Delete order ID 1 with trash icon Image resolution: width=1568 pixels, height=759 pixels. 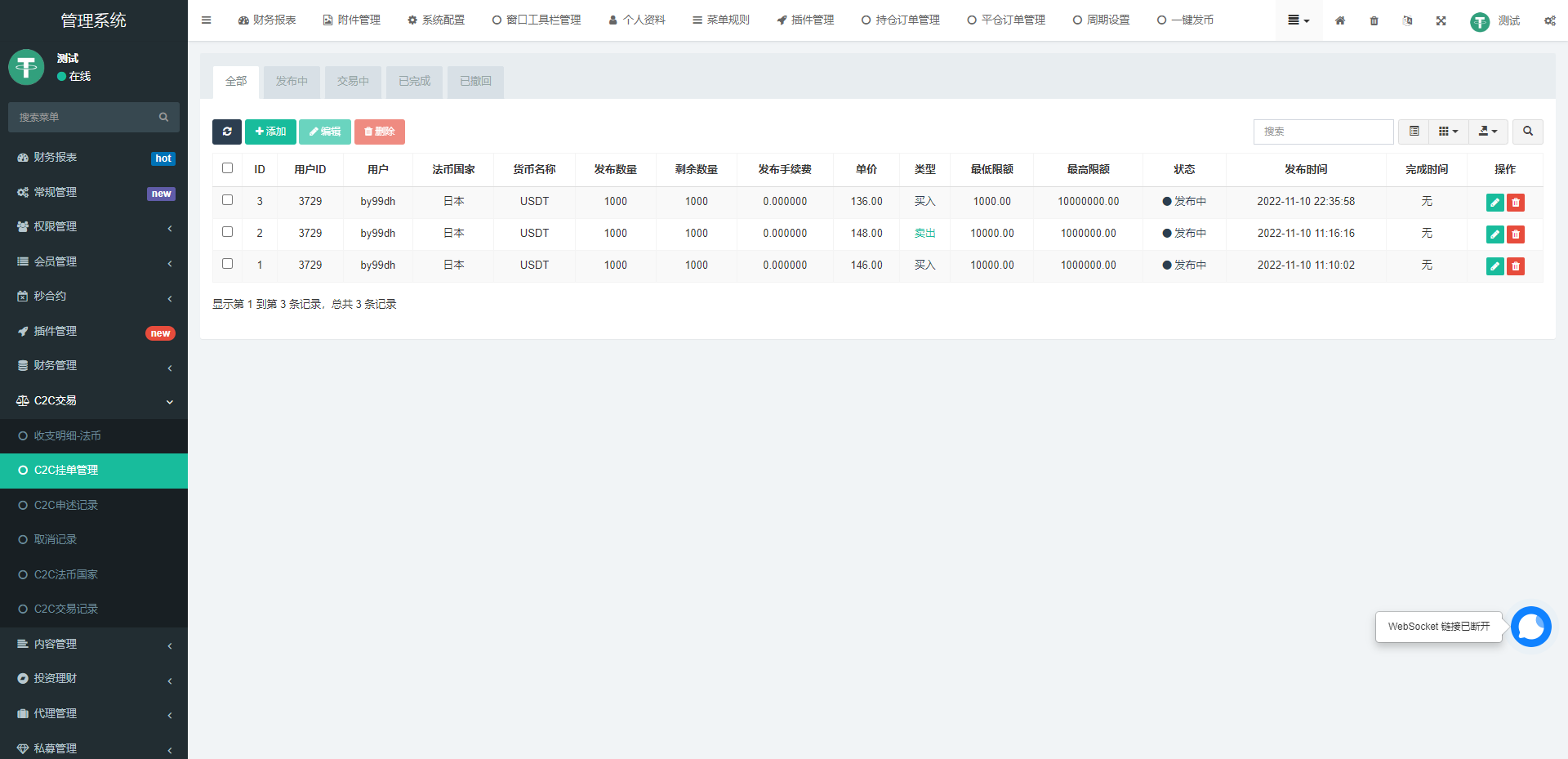pyautogui.click(x=1516, y=266)
